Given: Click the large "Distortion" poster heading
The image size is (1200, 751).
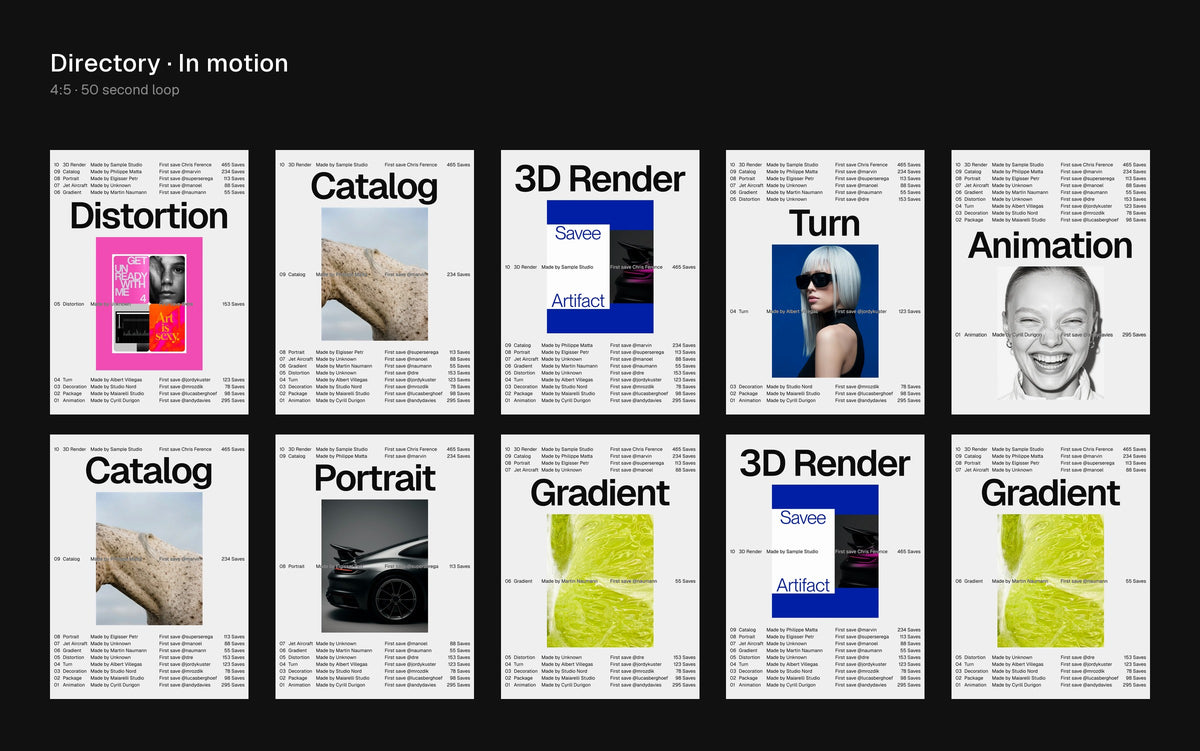Looking at the screenshot, I should coord(149,216).
